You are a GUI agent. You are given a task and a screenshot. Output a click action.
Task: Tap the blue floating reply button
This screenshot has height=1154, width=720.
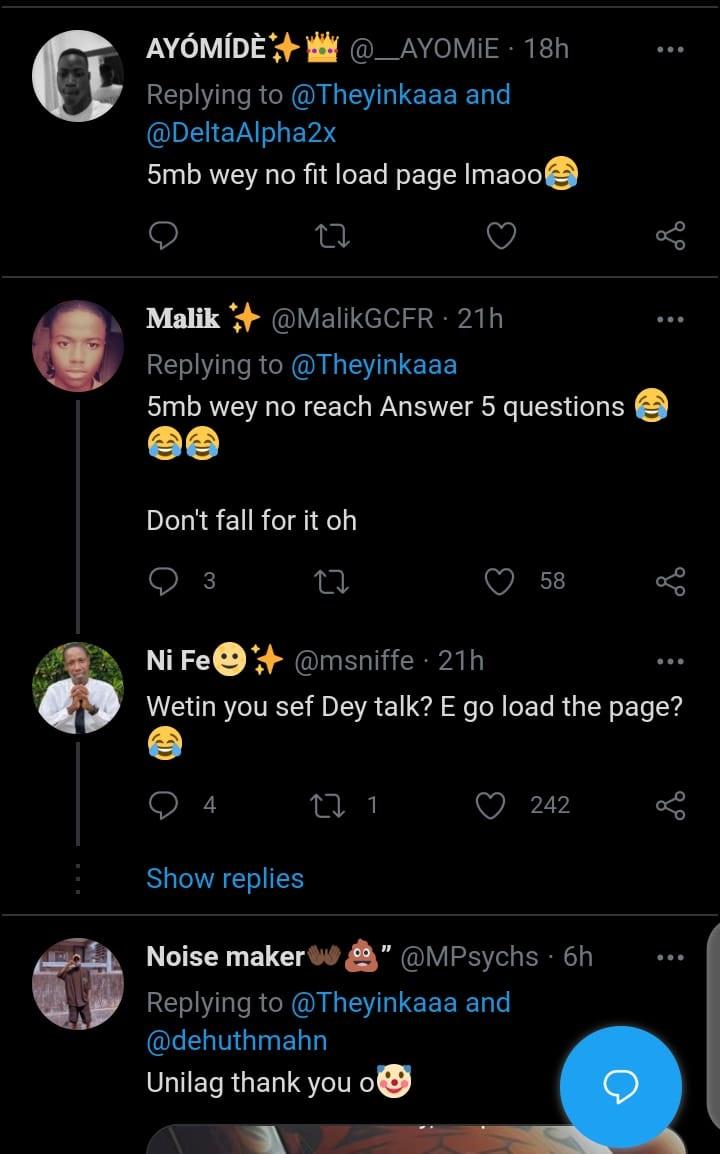coord(620,1086)
